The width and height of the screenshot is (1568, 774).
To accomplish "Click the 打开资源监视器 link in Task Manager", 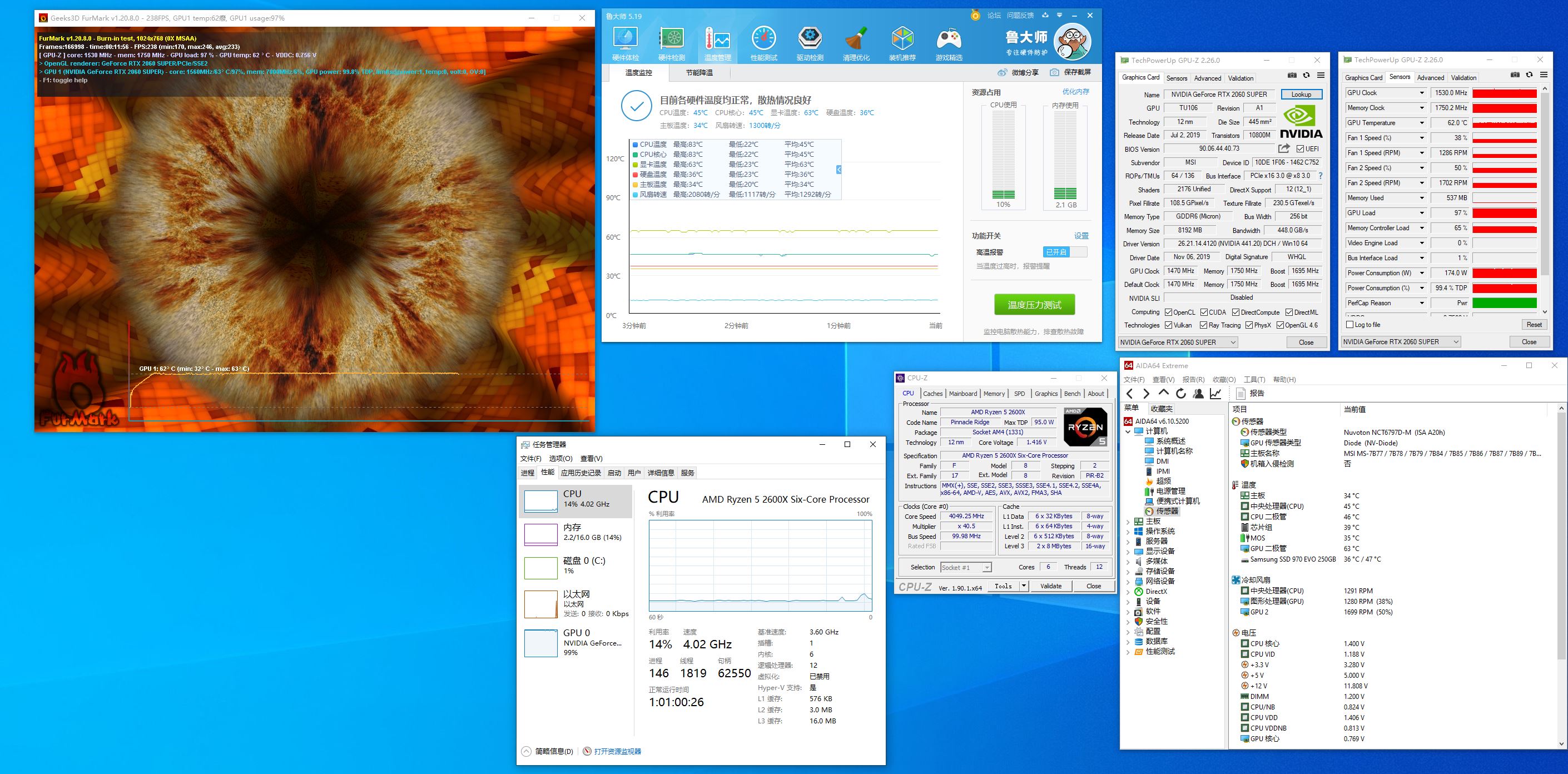I will 617,752.
